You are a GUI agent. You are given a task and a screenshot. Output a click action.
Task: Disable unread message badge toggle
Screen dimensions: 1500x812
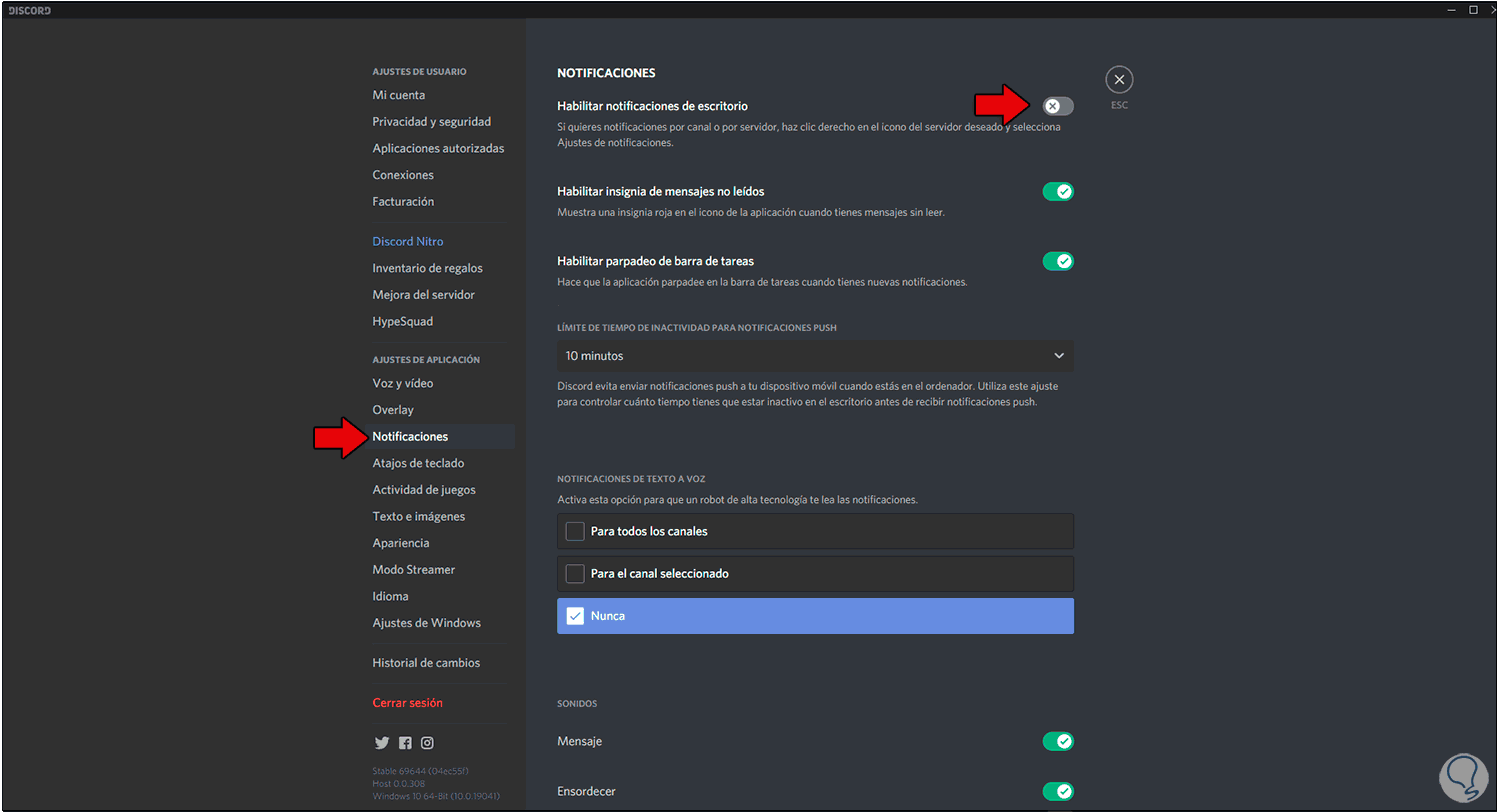(1057, 191)
